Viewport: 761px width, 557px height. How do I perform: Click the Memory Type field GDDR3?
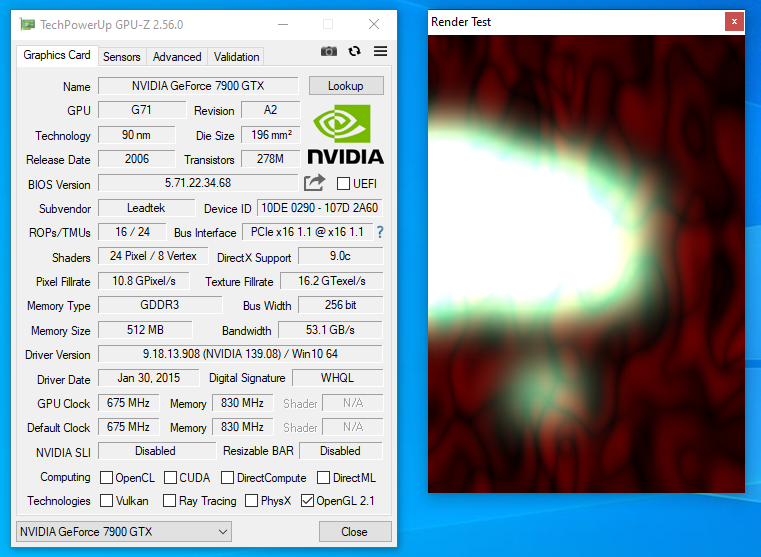tap(160, 305)
